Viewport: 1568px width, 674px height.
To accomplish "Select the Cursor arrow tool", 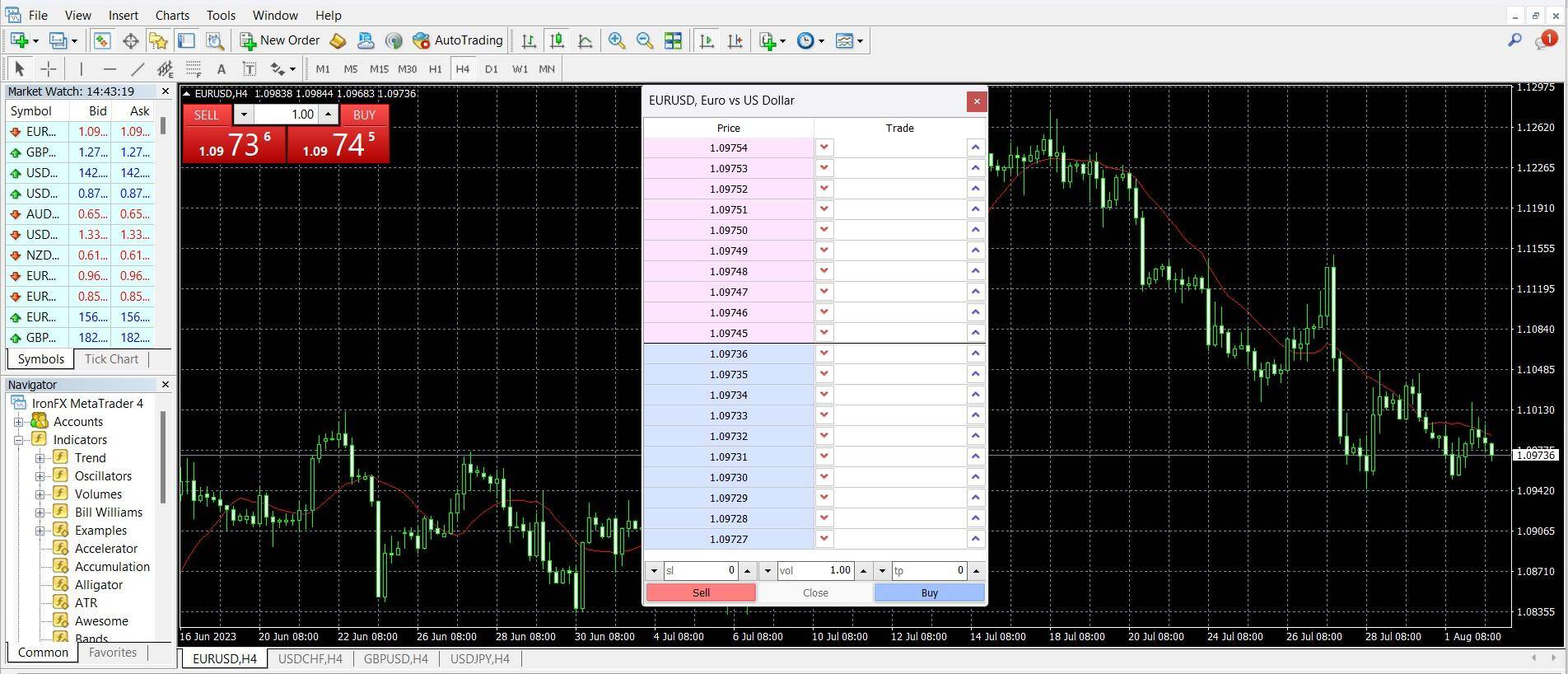I will [20, 69].
